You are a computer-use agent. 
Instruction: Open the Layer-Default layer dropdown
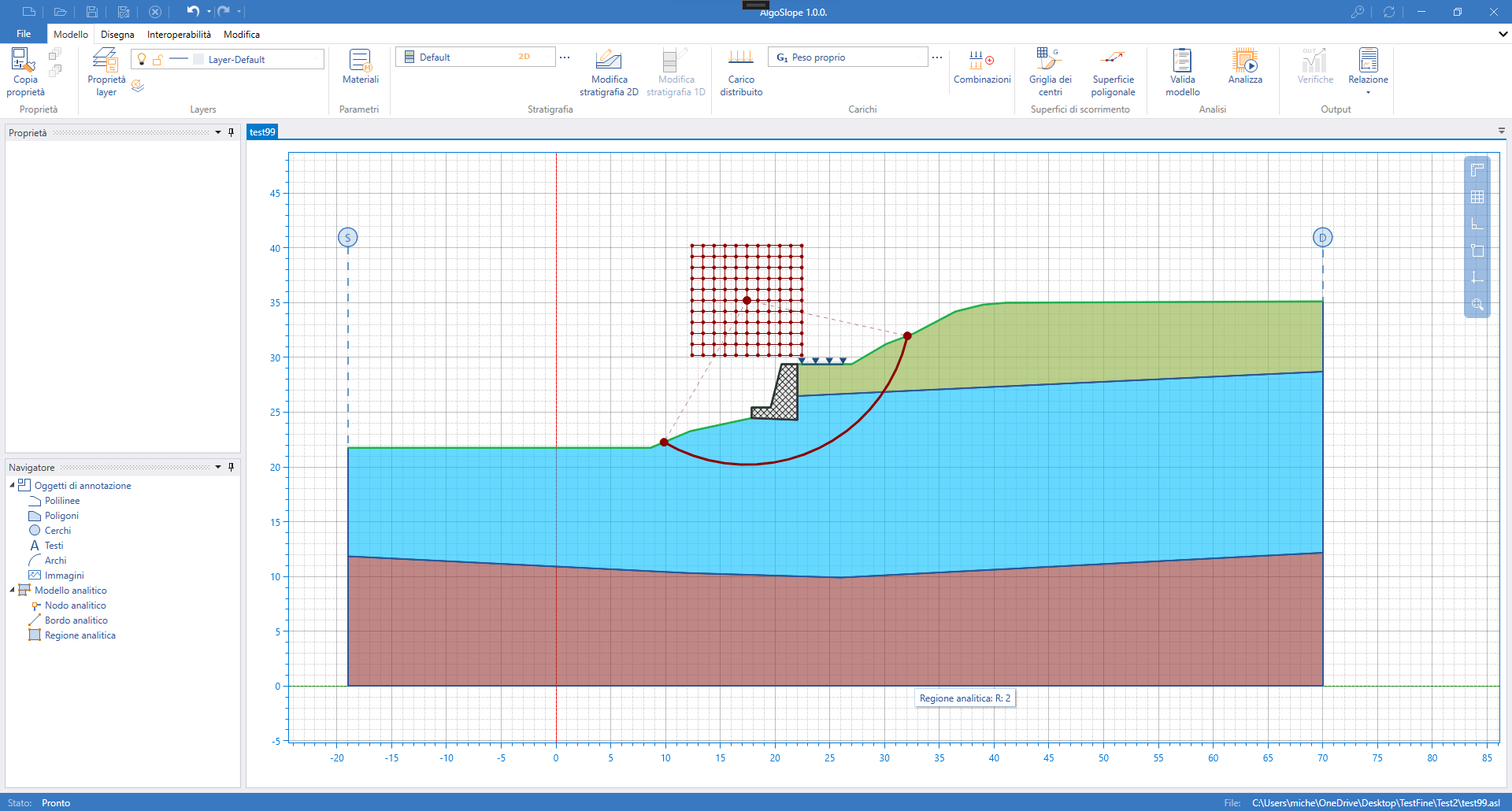[317, 59]
